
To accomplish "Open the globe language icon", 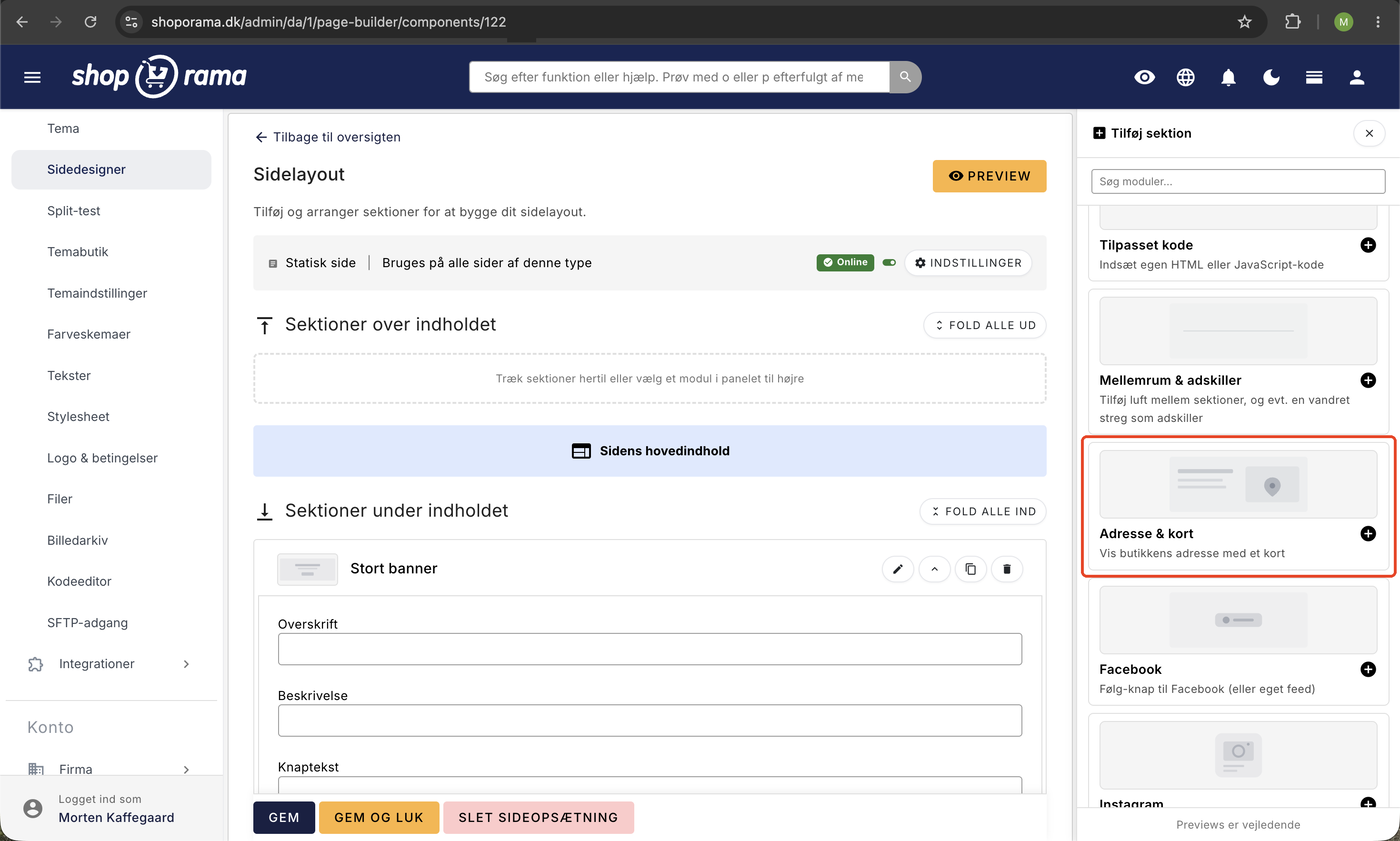I will pyautogui.click(x=1186, y=77).
